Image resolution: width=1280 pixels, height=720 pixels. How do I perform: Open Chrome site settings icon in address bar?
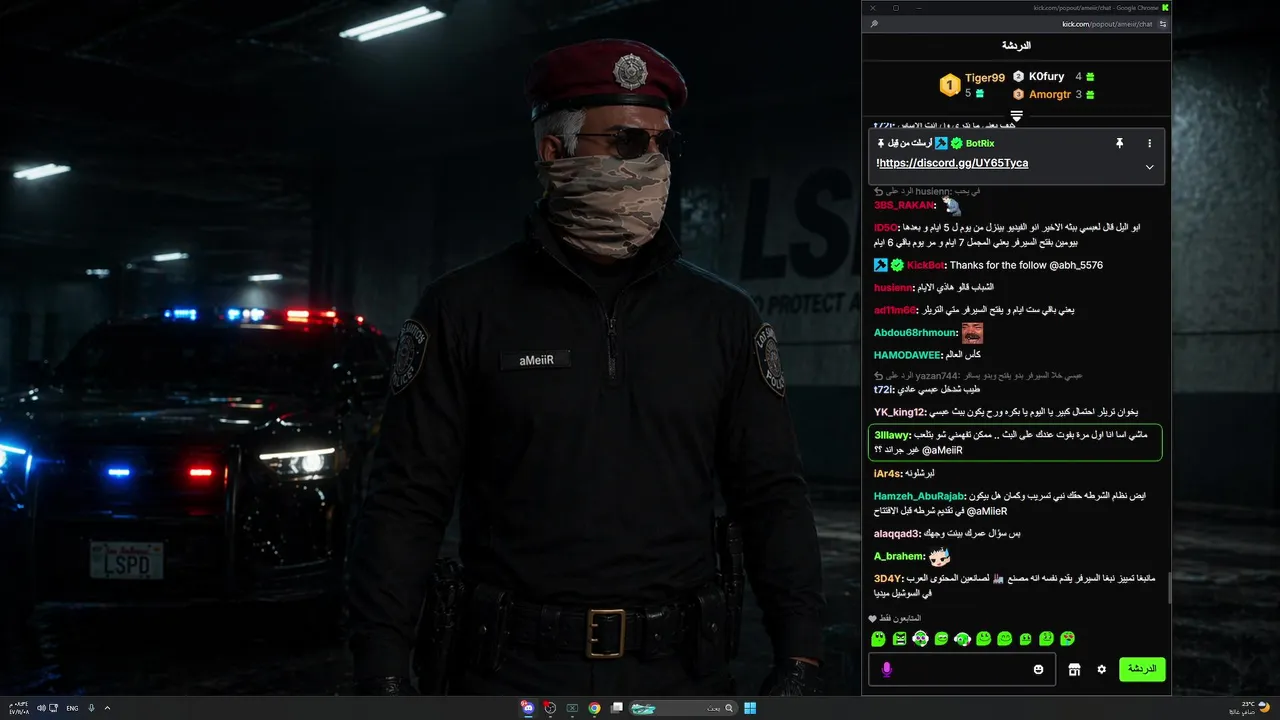(x=1163, y=24)
